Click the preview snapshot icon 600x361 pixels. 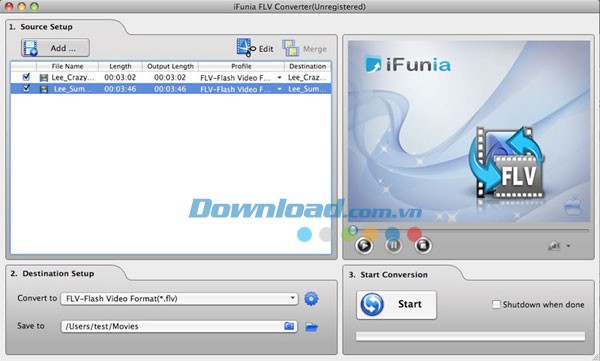pos(554,245)
